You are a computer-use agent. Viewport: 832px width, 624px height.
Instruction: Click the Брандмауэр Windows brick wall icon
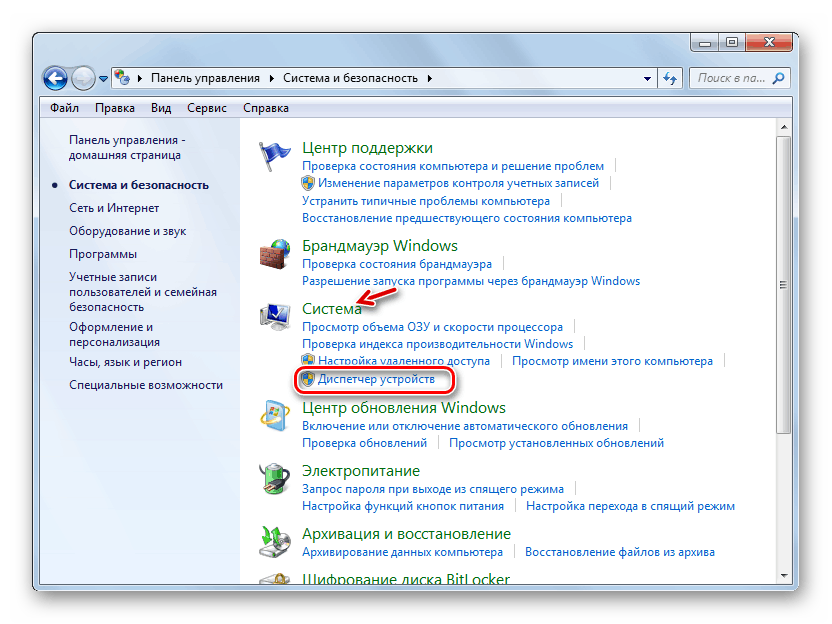click(274, 255)
